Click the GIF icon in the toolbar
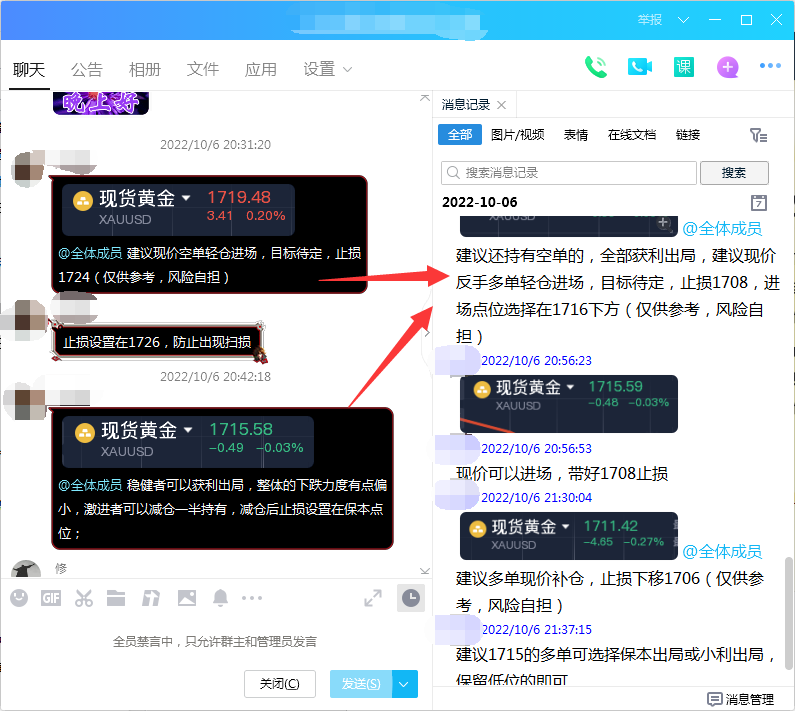Viewport: 795px width, 711px height. [51, 598]
